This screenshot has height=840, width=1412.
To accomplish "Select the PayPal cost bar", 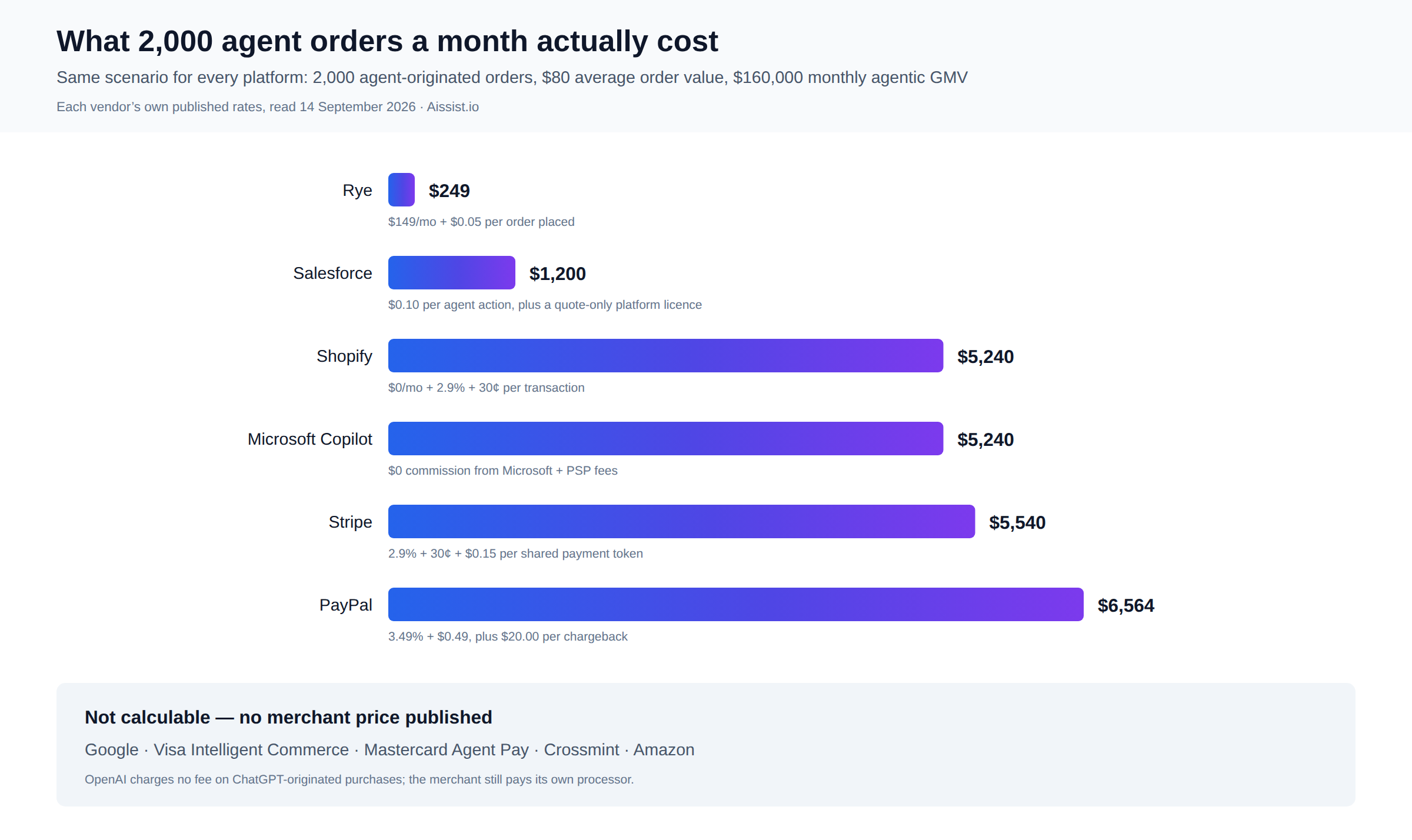I will click(736, 604).
